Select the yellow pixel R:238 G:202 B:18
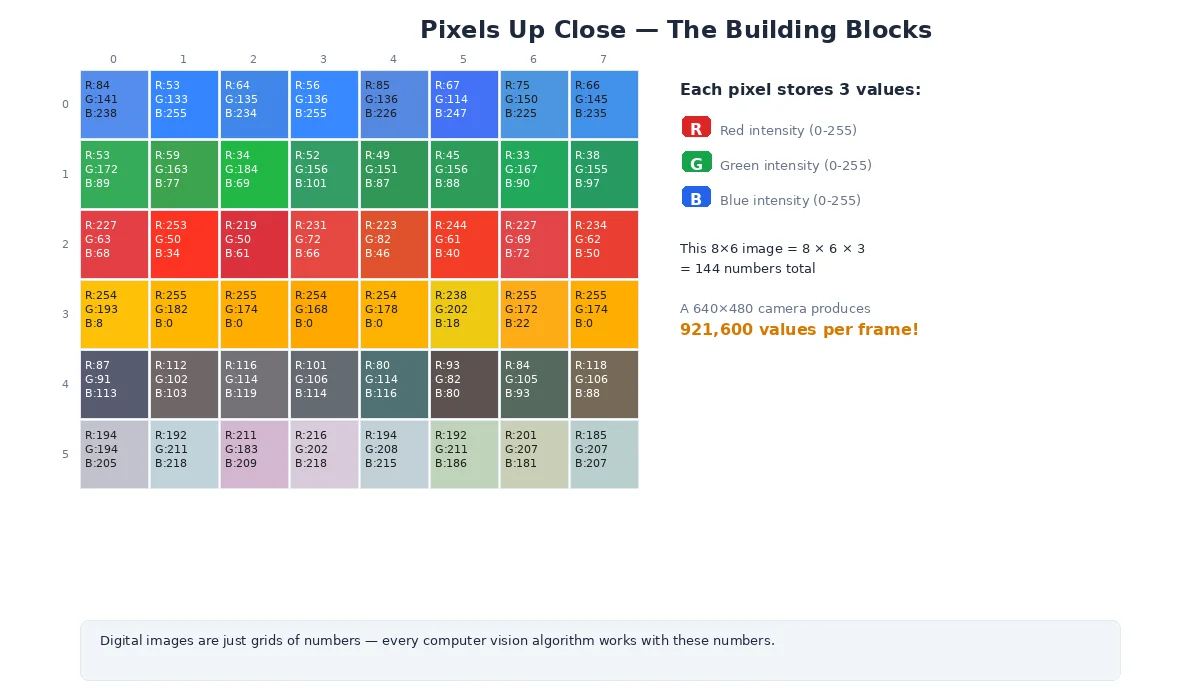 click(x=464, y=314)
